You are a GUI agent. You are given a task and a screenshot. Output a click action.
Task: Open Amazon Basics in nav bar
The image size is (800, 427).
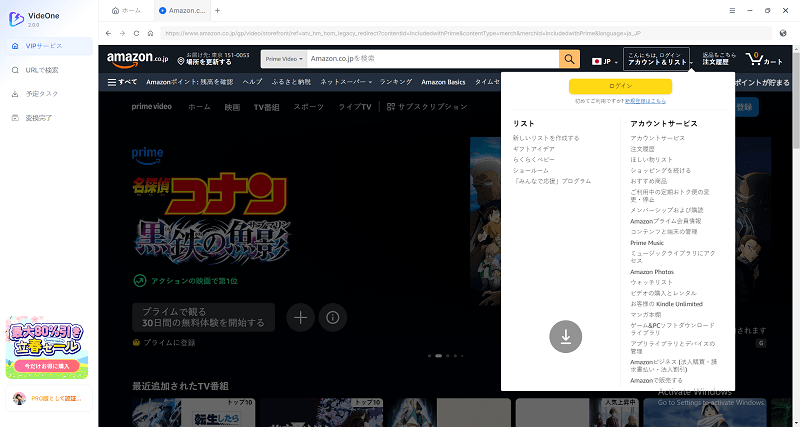(x=443, y=82)
